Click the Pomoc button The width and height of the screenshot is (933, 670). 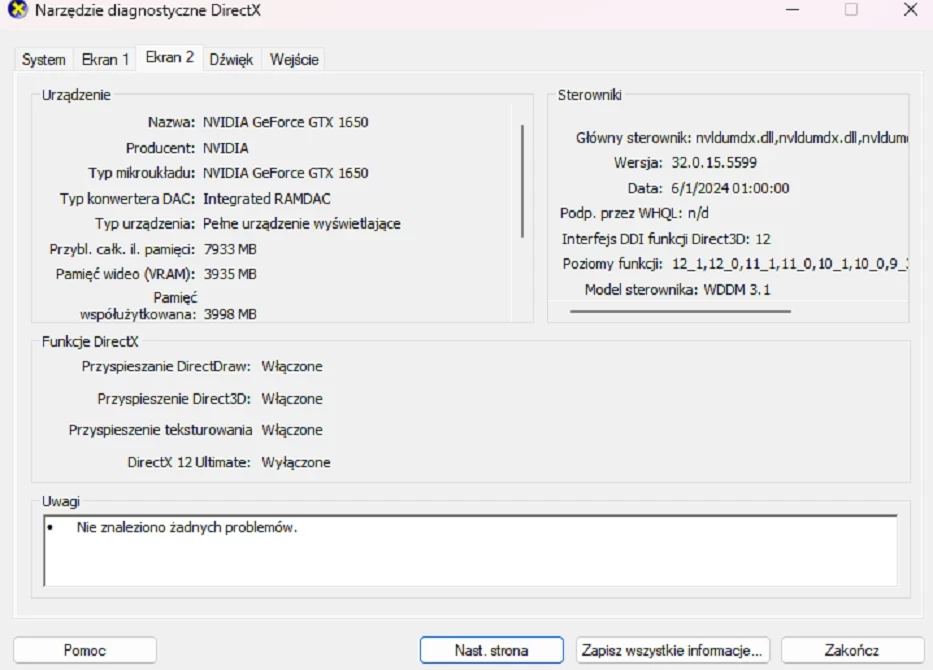coord(85,649)
